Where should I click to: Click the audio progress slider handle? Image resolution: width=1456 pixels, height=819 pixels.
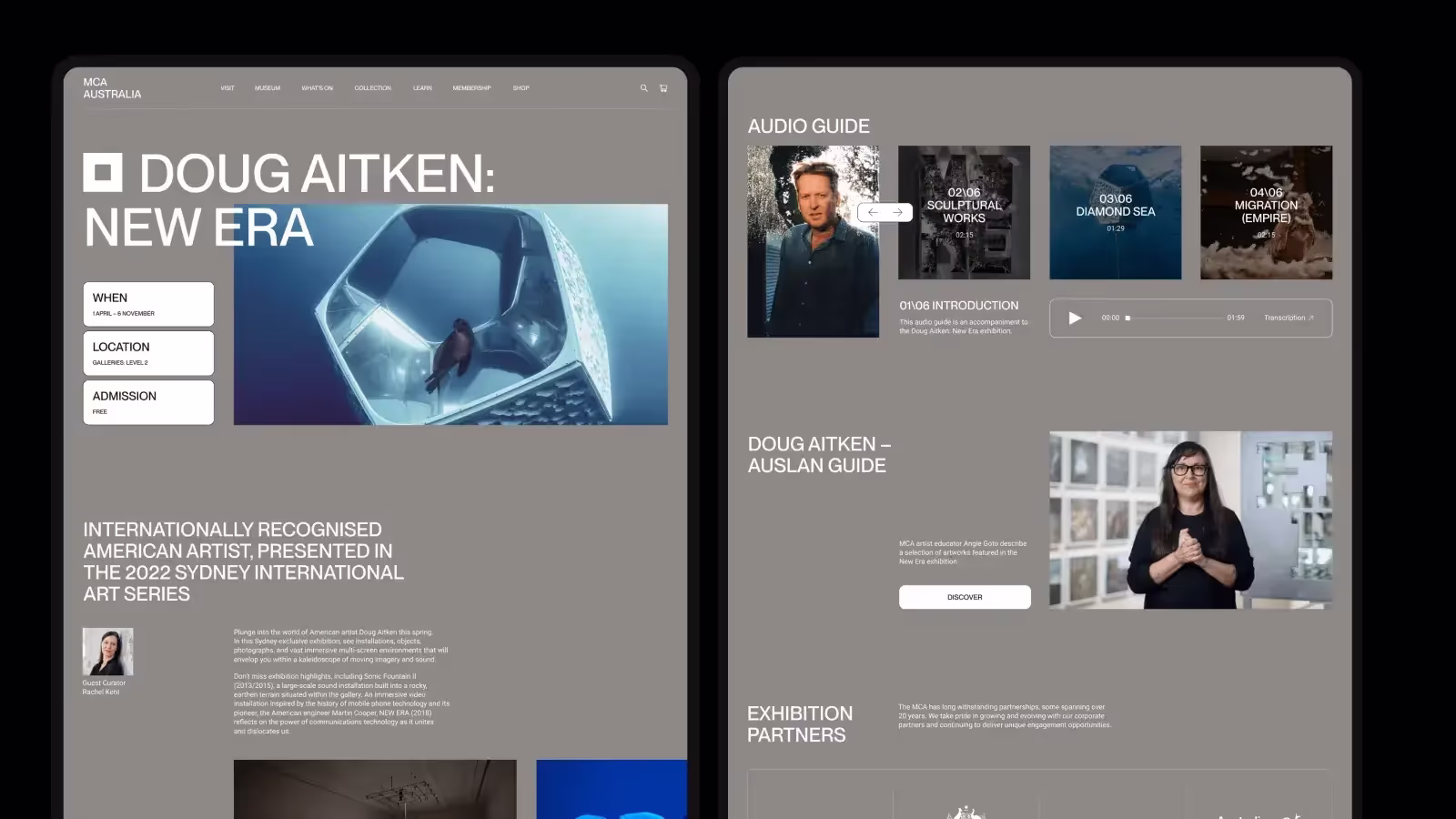[x=1127, y=318]
